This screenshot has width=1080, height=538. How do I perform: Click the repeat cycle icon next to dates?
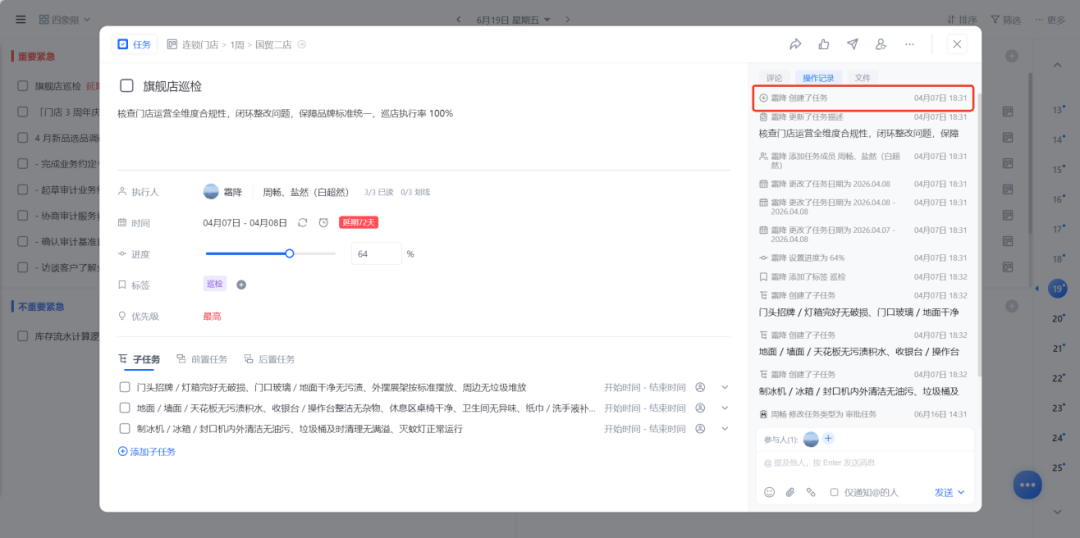pos(302,223)
